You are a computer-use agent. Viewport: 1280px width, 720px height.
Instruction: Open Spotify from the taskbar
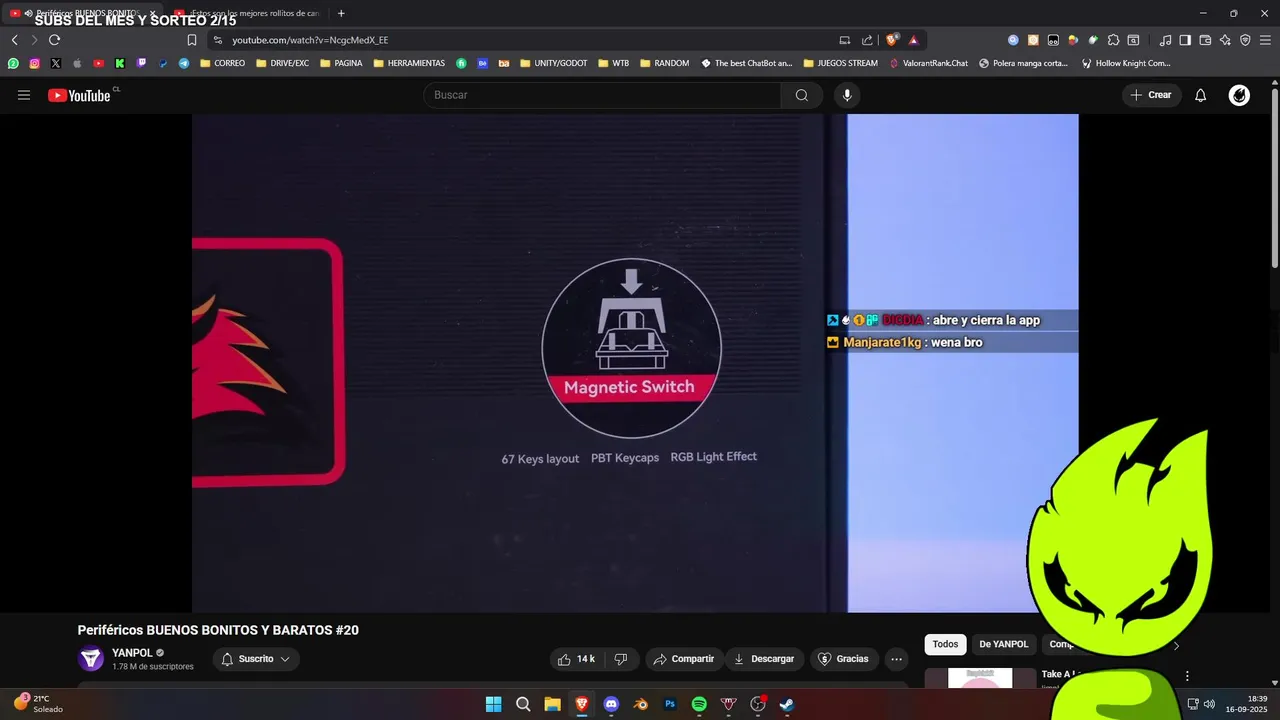pos(699,704)
